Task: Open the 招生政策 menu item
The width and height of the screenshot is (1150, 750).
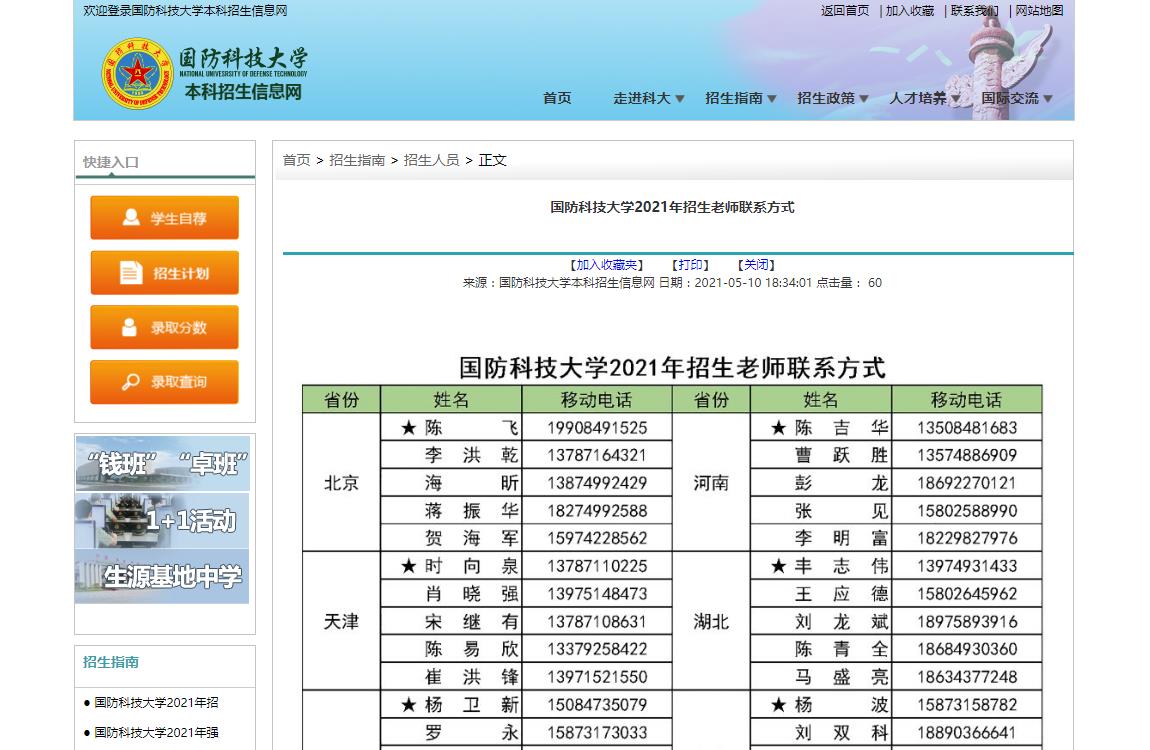Action: 826,98
